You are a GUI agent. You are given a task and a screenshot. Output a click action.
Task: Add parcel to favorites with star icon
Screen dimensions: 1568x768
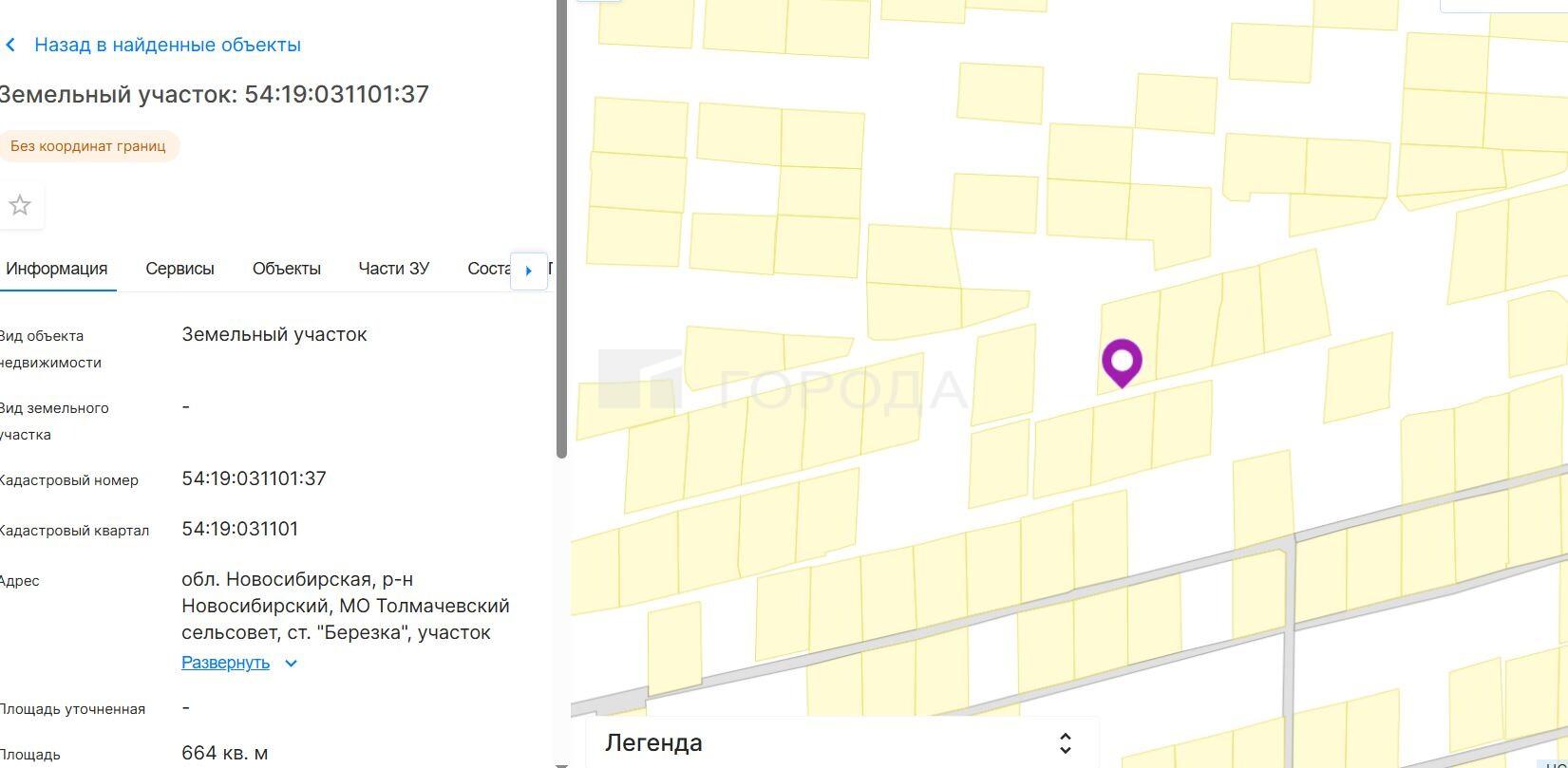tap(20, 205)
